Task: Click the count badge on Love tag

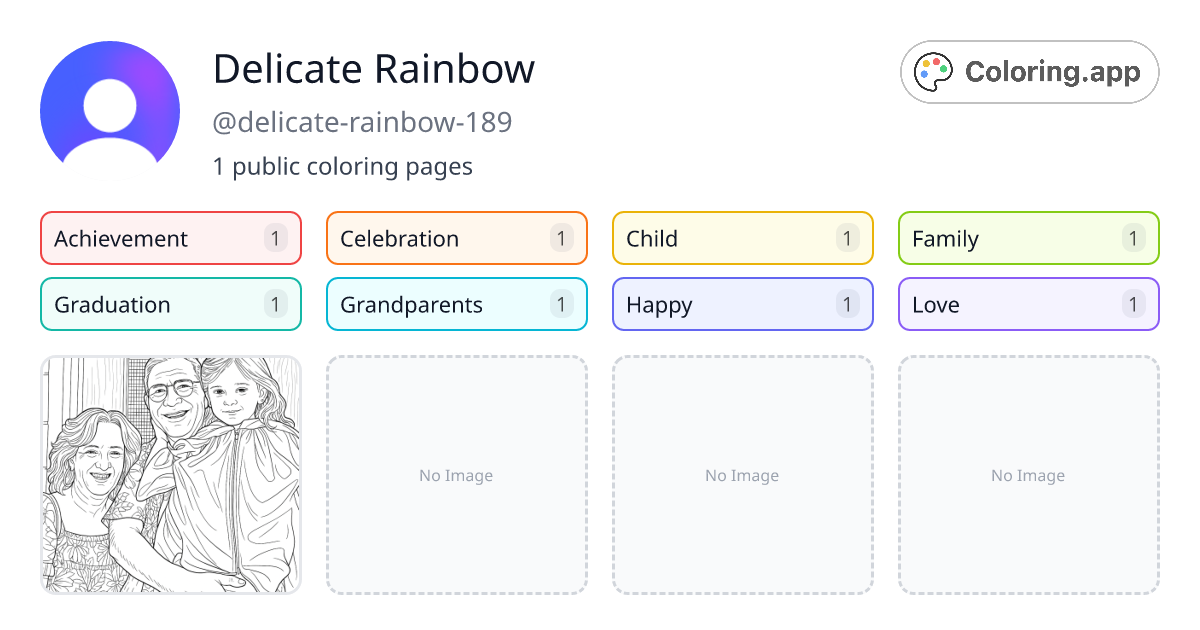Action: [1132, 304]
